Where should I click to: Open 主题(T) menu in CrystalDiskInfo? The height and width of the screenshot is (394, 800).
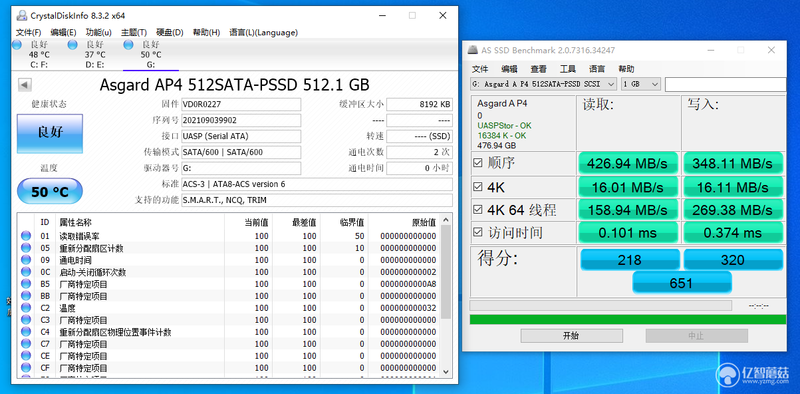click(x=134, y=32)
